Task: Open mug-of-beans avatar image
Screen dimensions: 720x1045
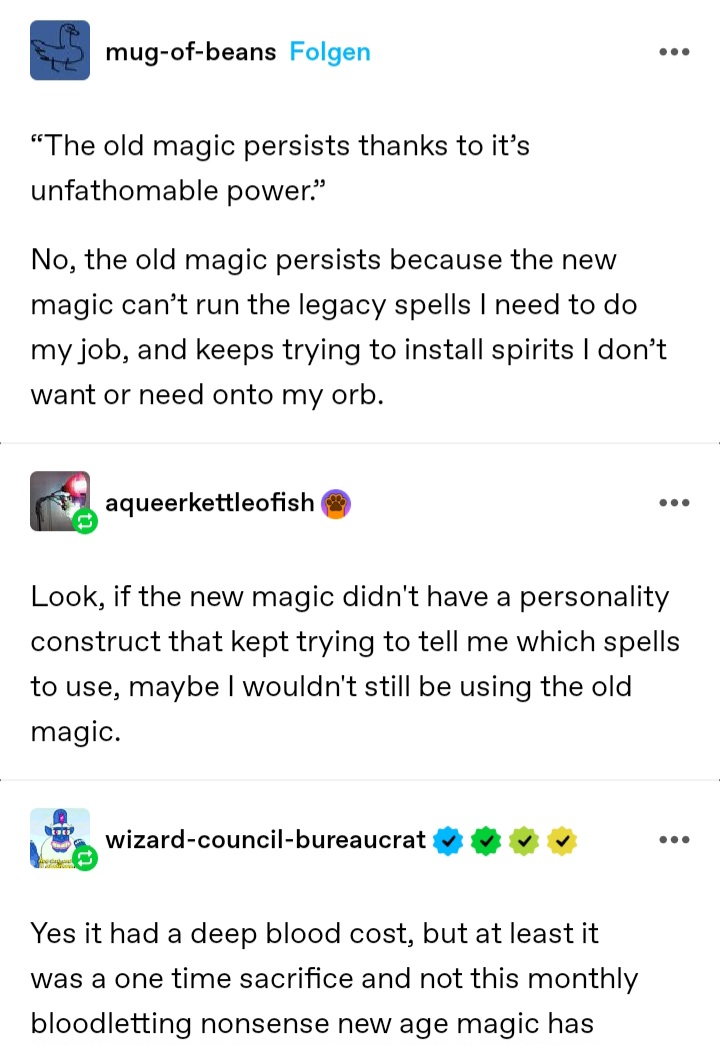Action: tap(60, 51)
